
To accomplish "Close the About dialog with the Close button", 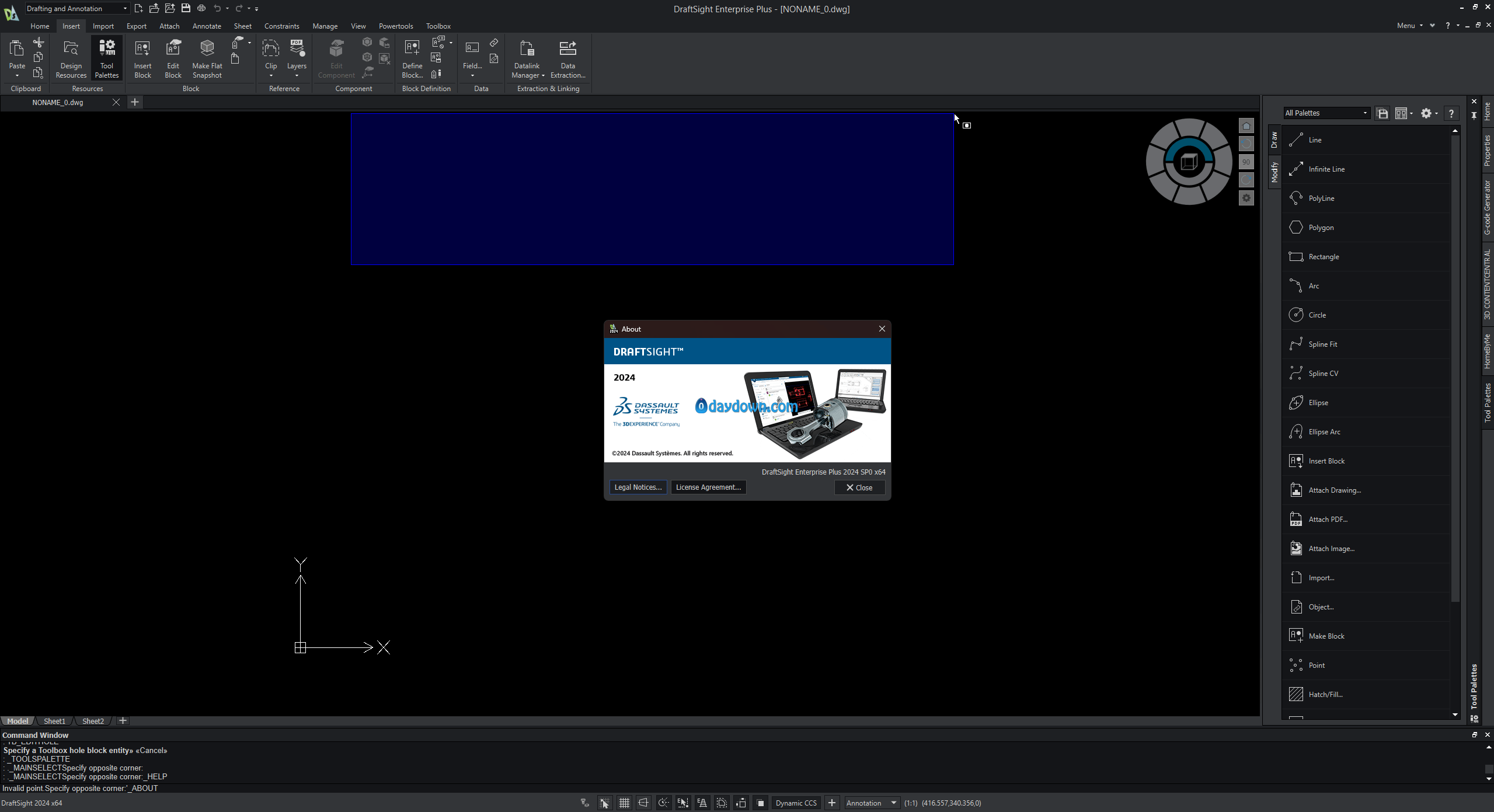I will point(859,488).
